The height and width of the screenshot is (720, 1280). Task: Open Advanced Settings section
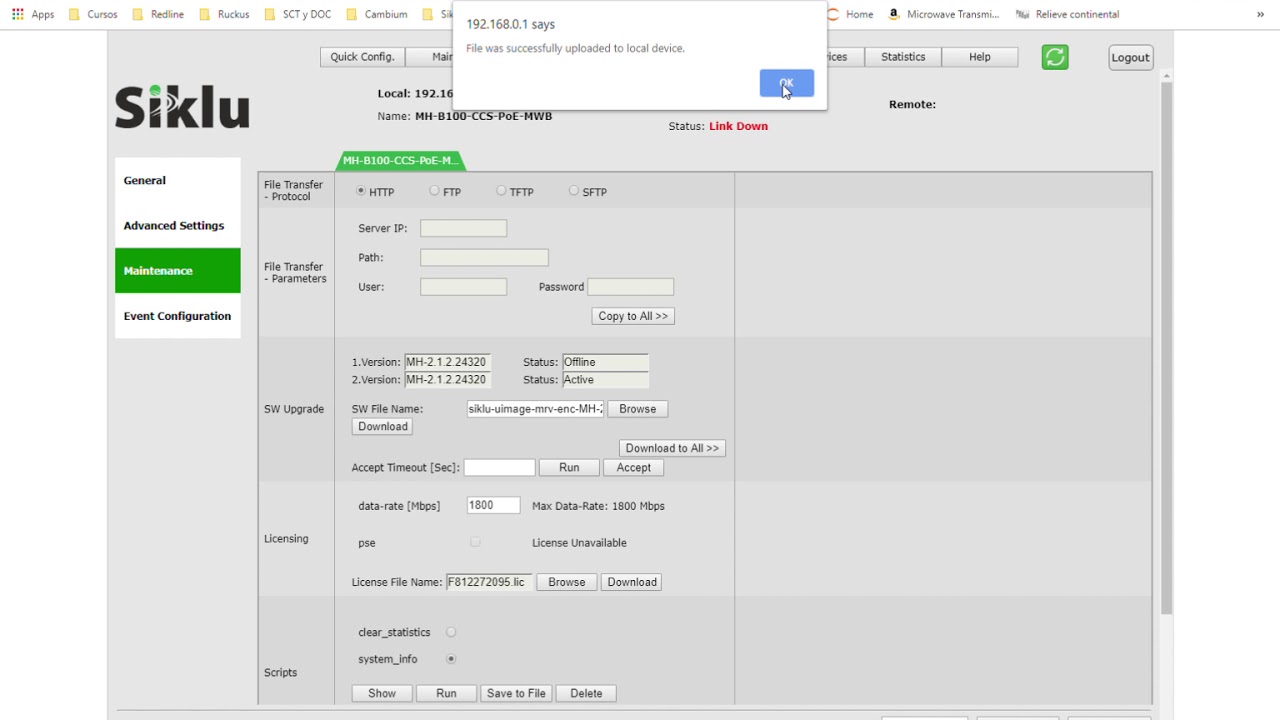pos(178,225)
